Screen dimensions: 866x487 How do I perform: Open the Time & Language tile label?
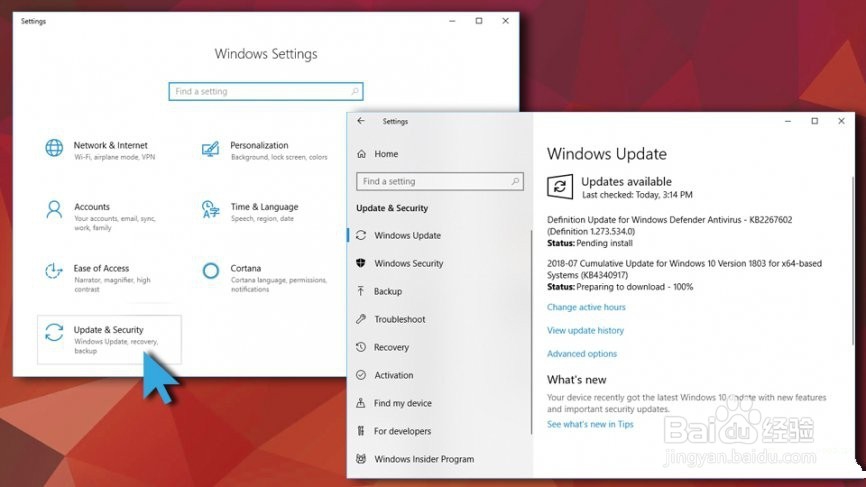tap(264, 207)
